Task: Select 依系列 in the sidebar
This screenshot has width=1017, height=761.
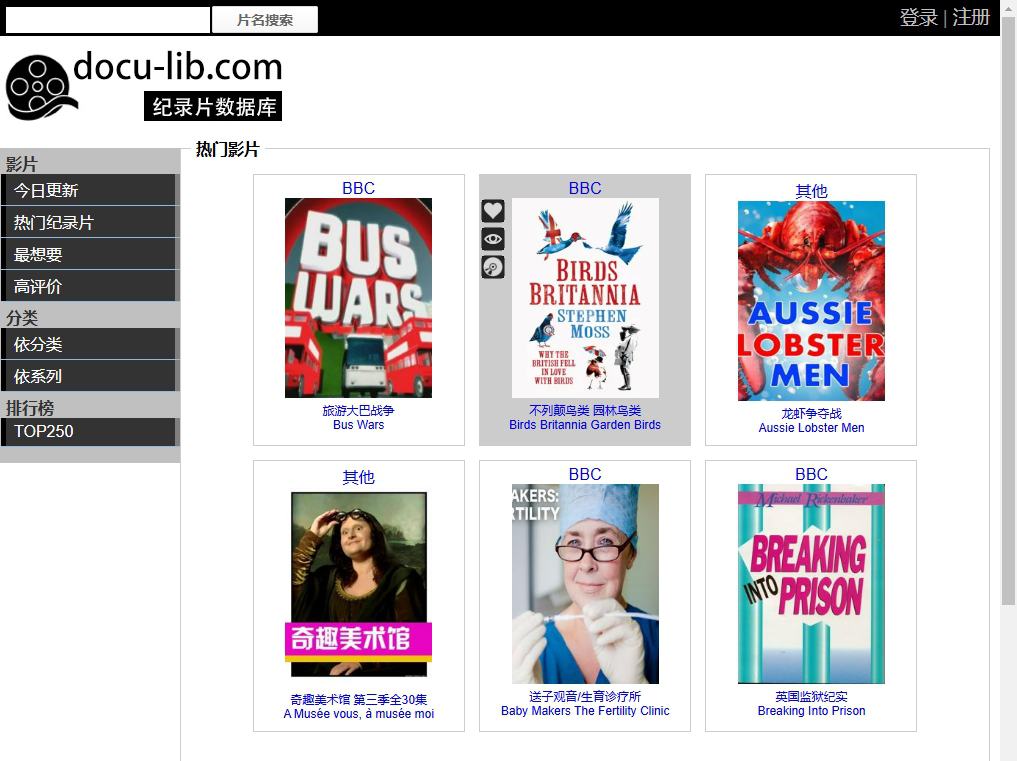Action: pyautogui.click(x=90, y=376)
